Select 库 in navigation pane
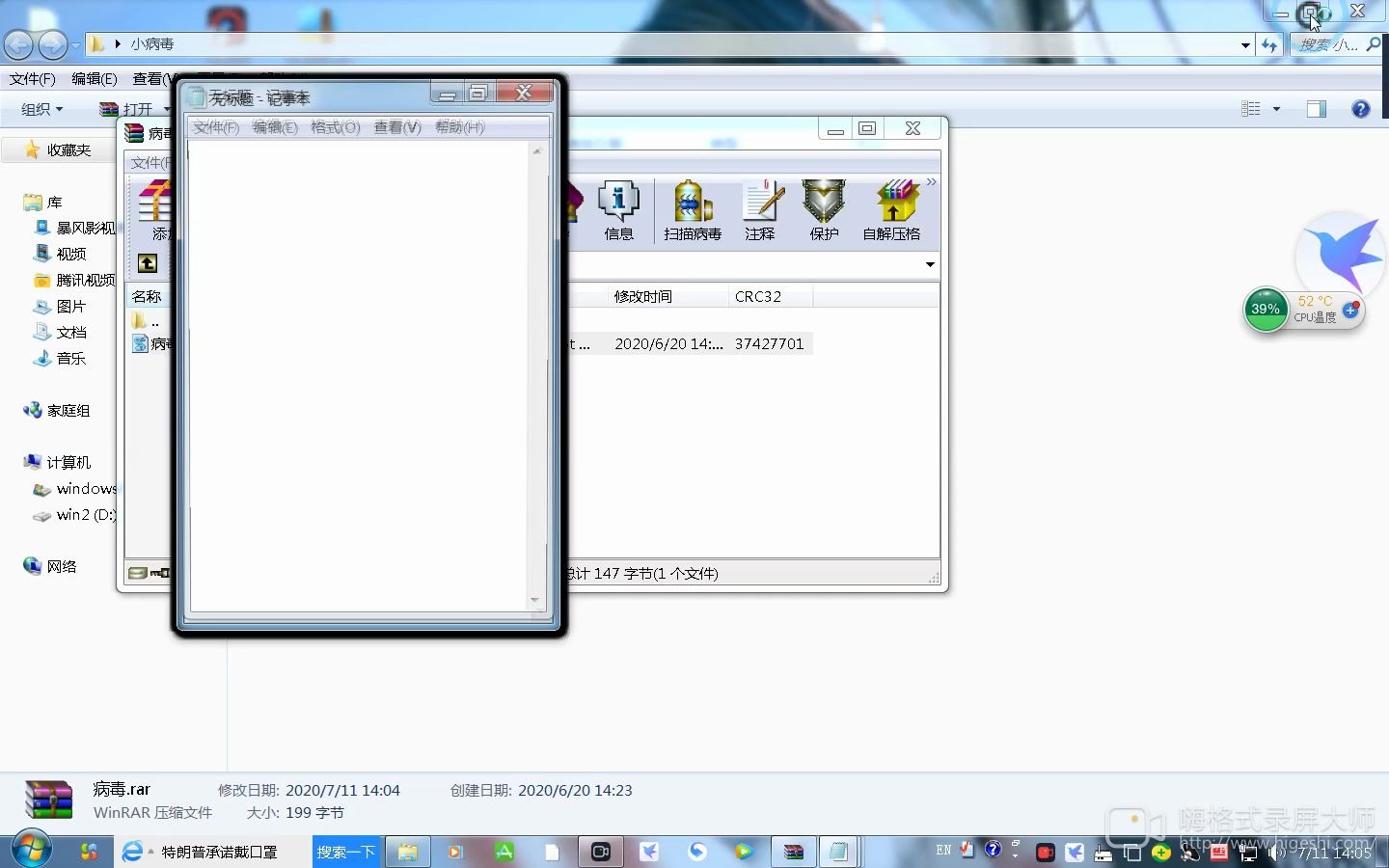1389x868 pixels. coord(43,203)
